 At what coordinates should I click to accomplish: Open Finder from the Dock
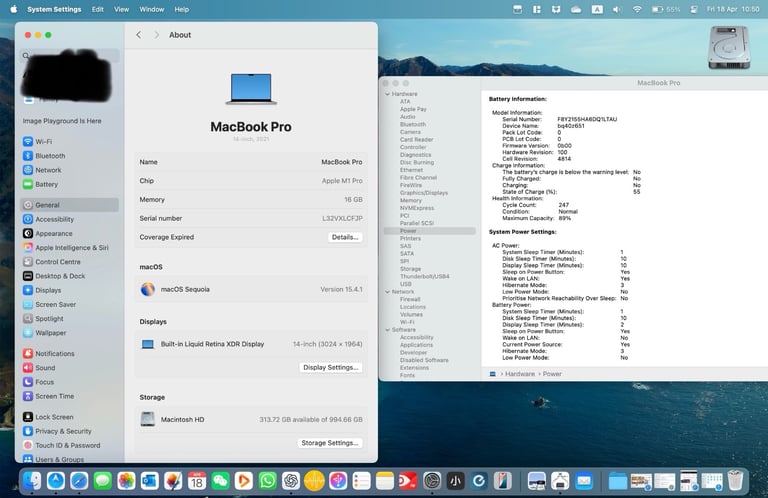32,481
